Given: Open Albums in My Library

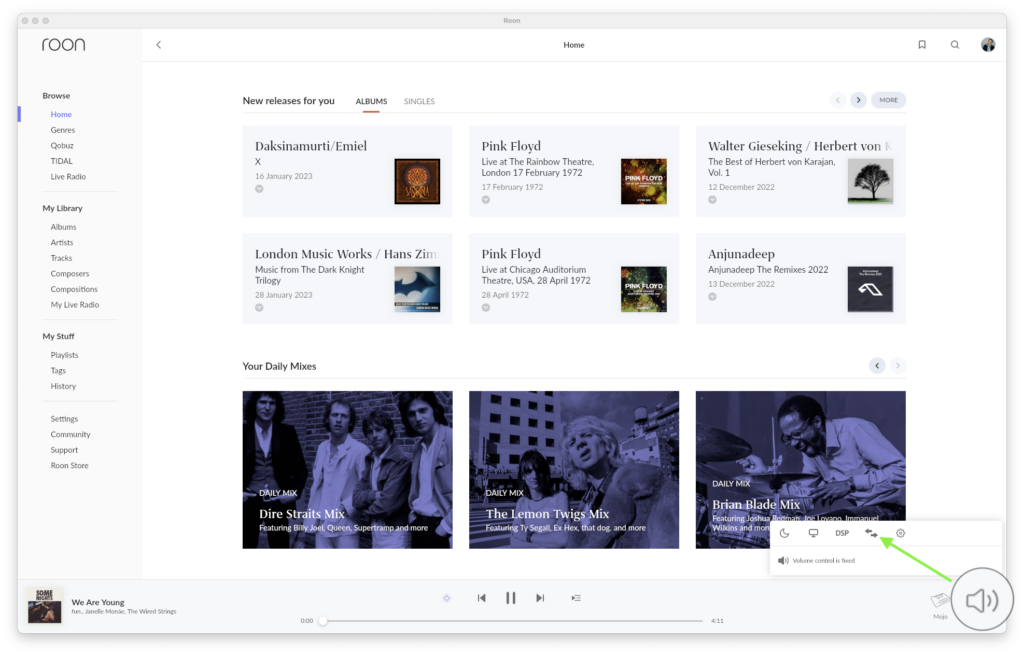Looking at the screenshot, I should 63,227.
